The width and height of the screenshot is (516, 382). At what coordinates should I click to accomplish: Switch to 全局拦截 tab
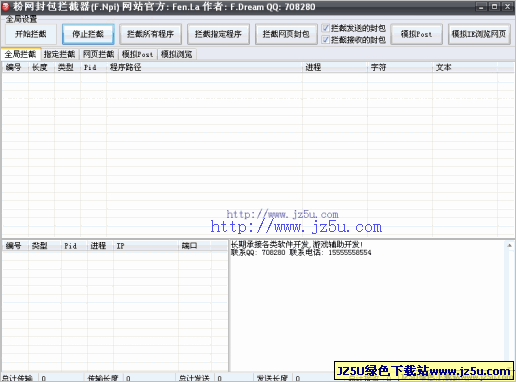click(x=21, y=54)
